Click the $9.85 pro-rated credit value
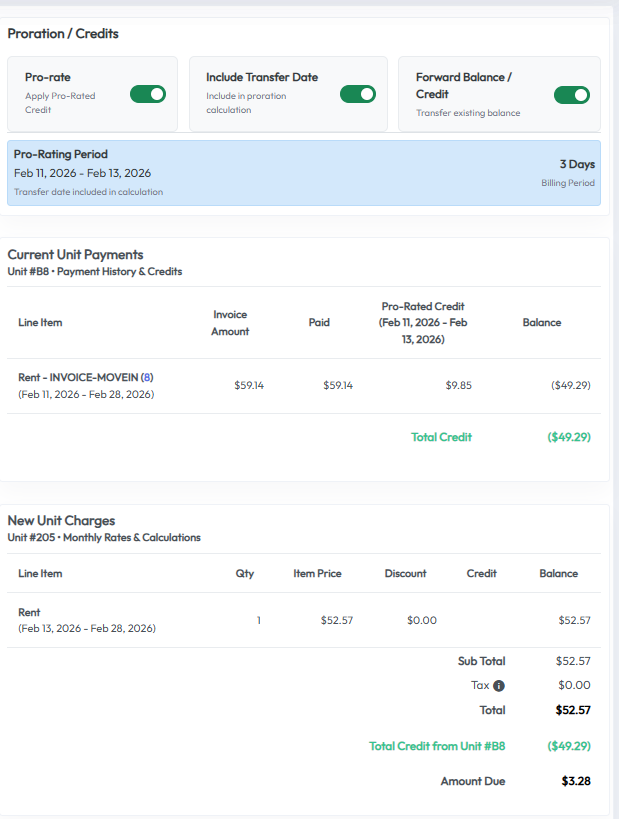Screen dimensions: 619x819 click(x=458, y=385)
